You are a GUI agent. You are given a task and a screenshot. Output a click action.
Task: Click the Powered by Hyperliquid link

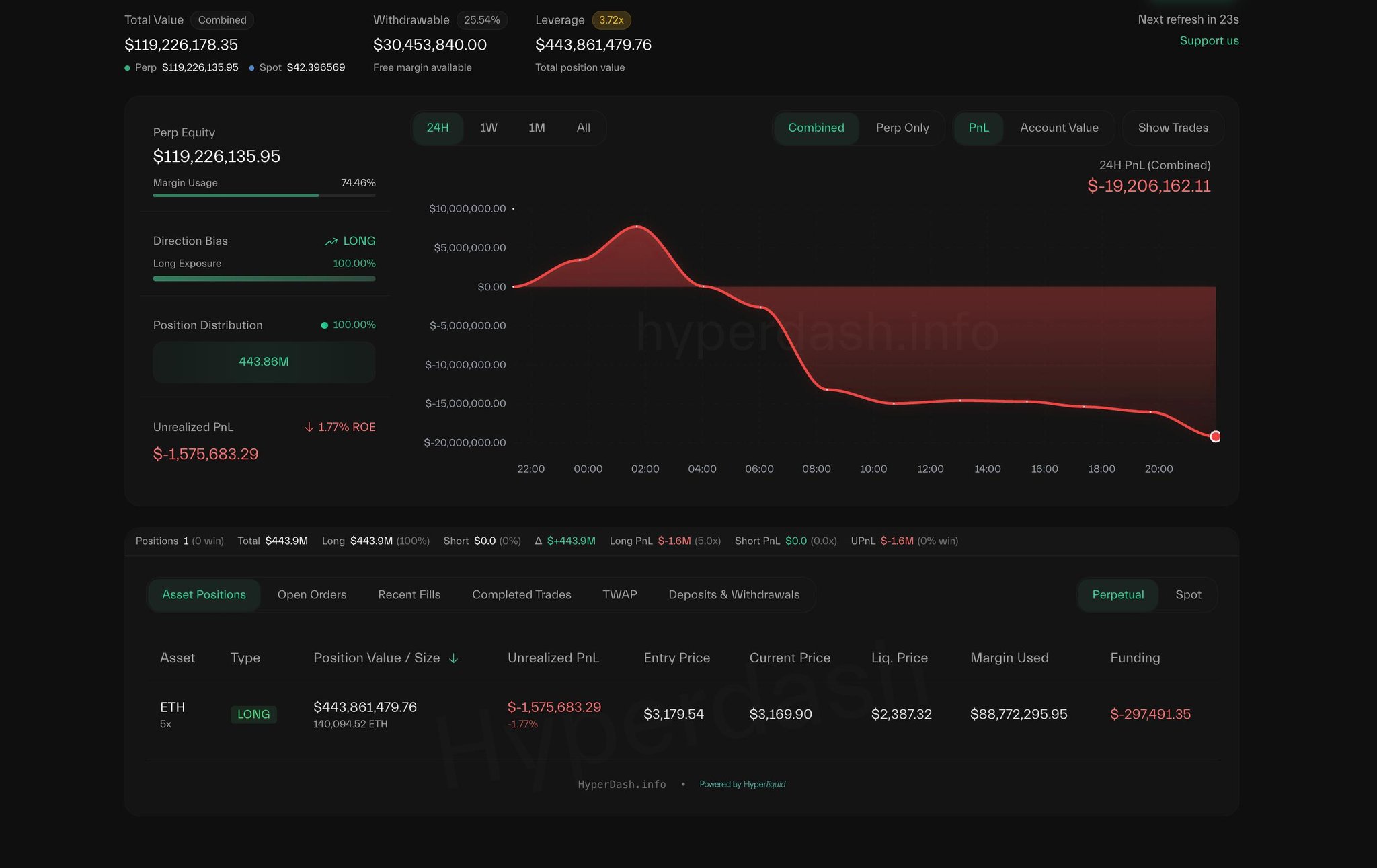tap(742, 785)
